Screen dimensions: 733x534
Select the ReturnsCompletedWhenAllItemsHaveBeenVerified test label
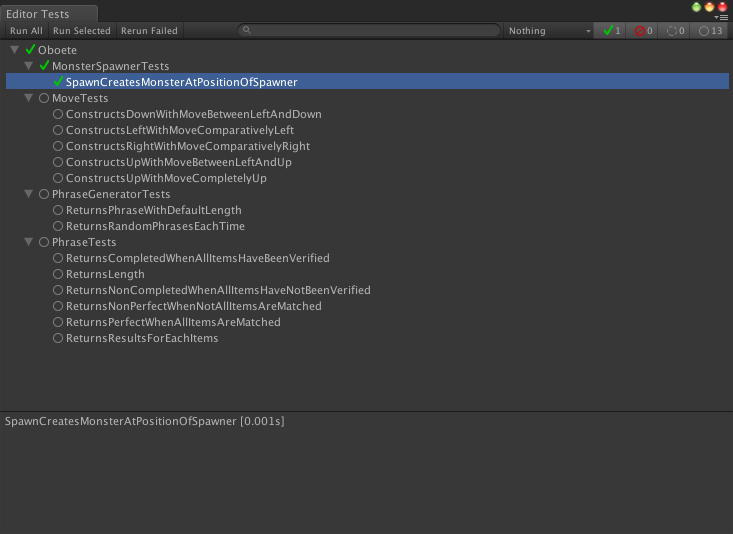click(x=198, y=258)
